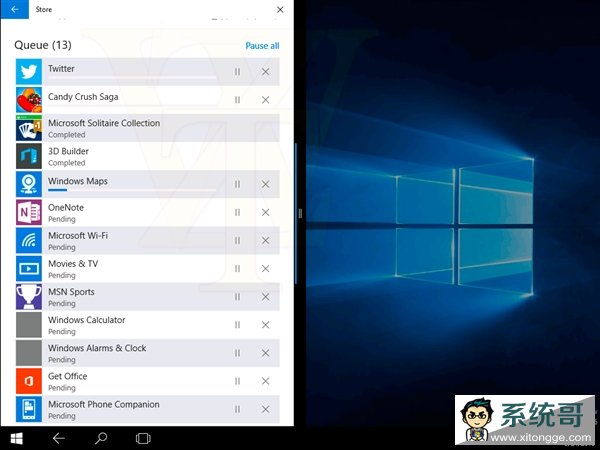Click the MSN Sports trophy icon
600x450 pixels.
pos(29,297)
